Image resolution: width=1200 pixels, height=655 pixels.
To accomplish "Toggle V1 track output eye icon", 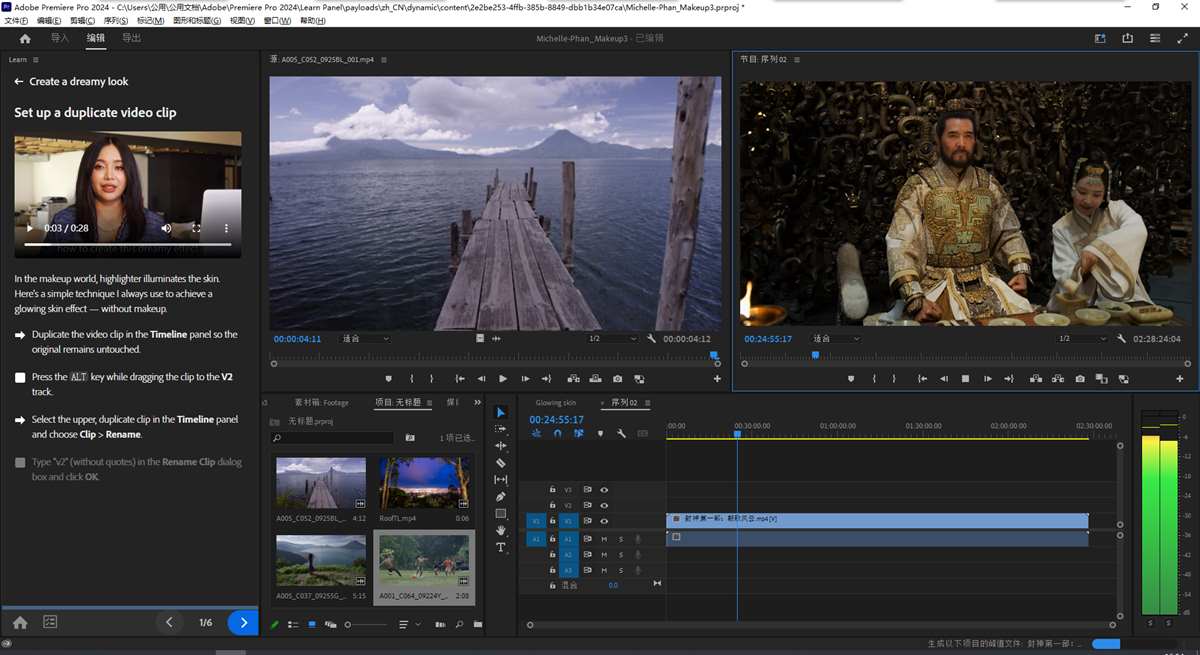I will 604,521.
